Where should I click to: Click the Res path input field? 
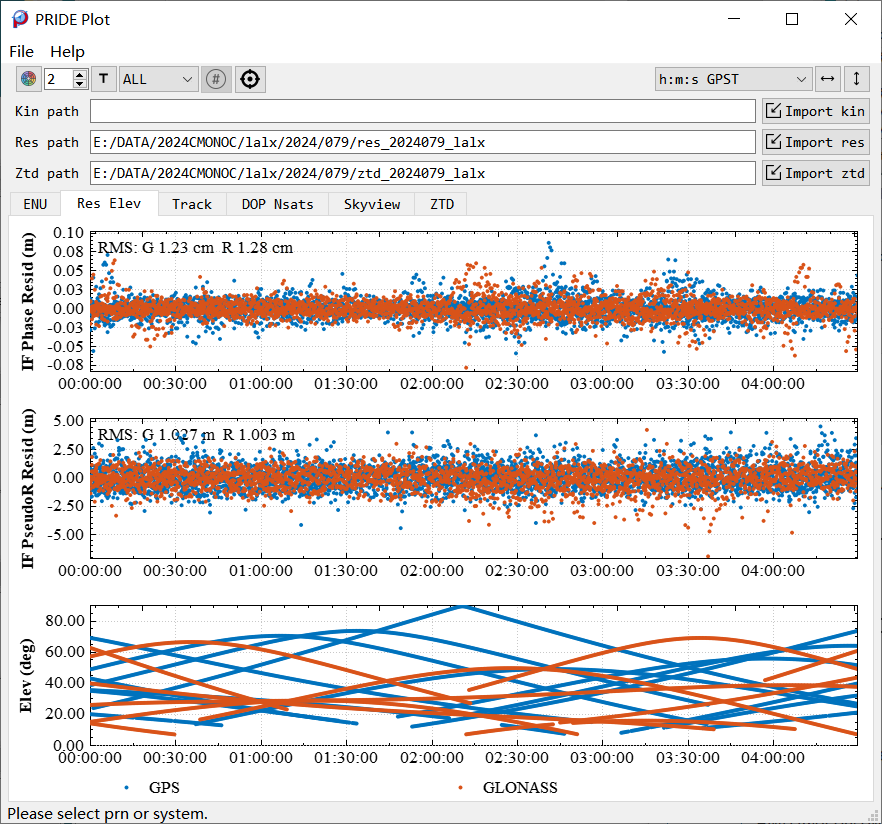pos(422,142)
